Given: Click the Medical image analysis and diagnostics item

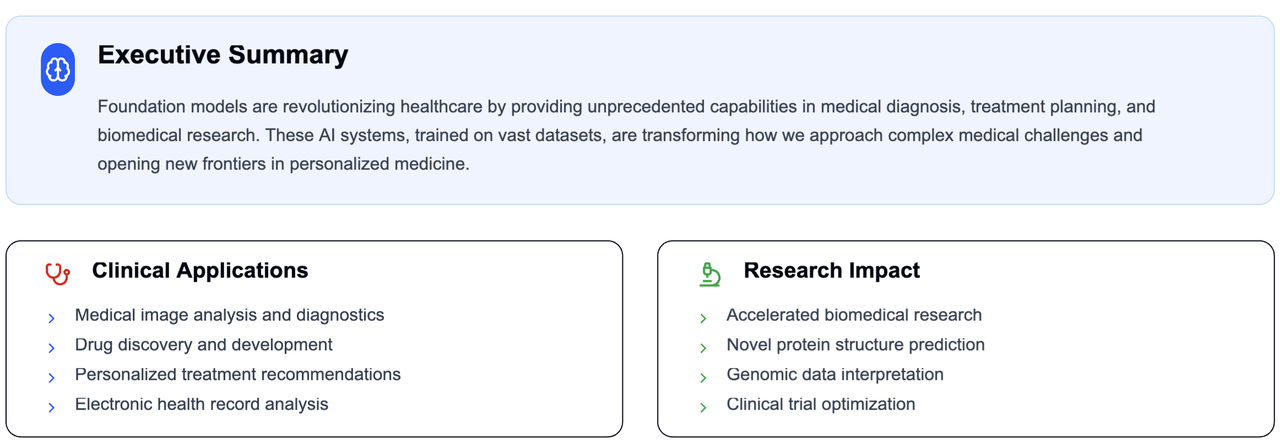Looking at the screenshot, I should 229,315.
